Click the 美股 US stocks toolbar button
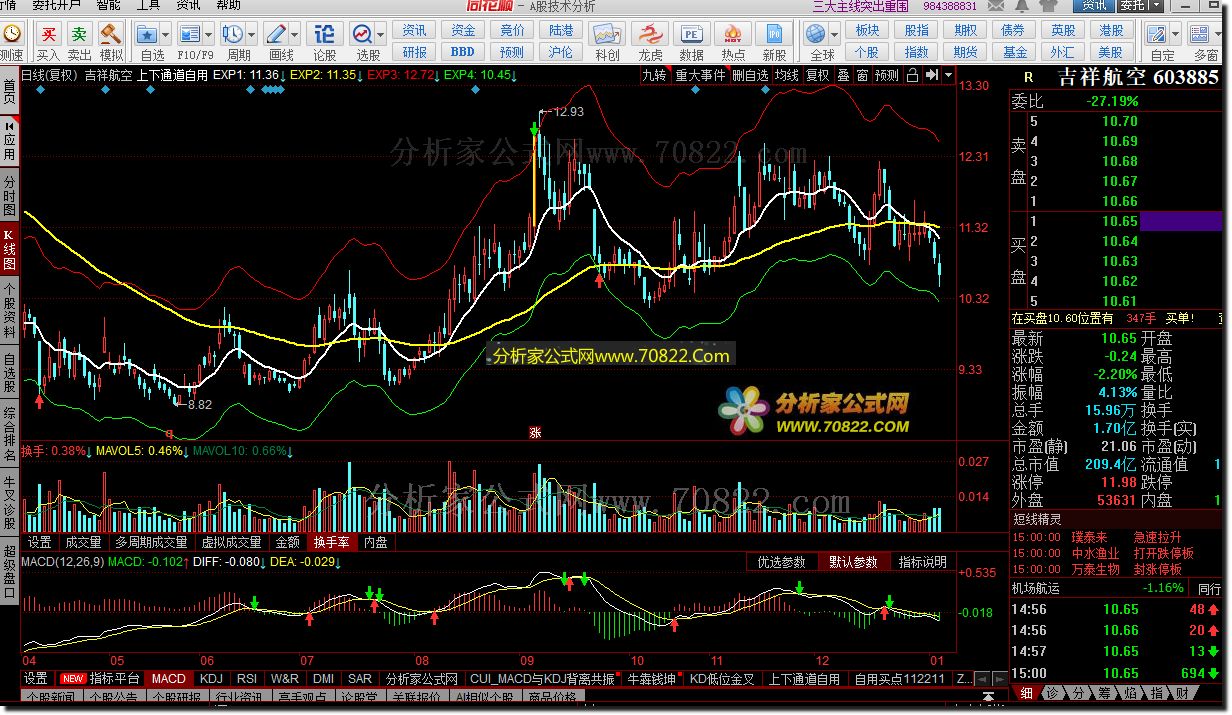This screenshot has width=1232, height=715. tap(1111, 52)
